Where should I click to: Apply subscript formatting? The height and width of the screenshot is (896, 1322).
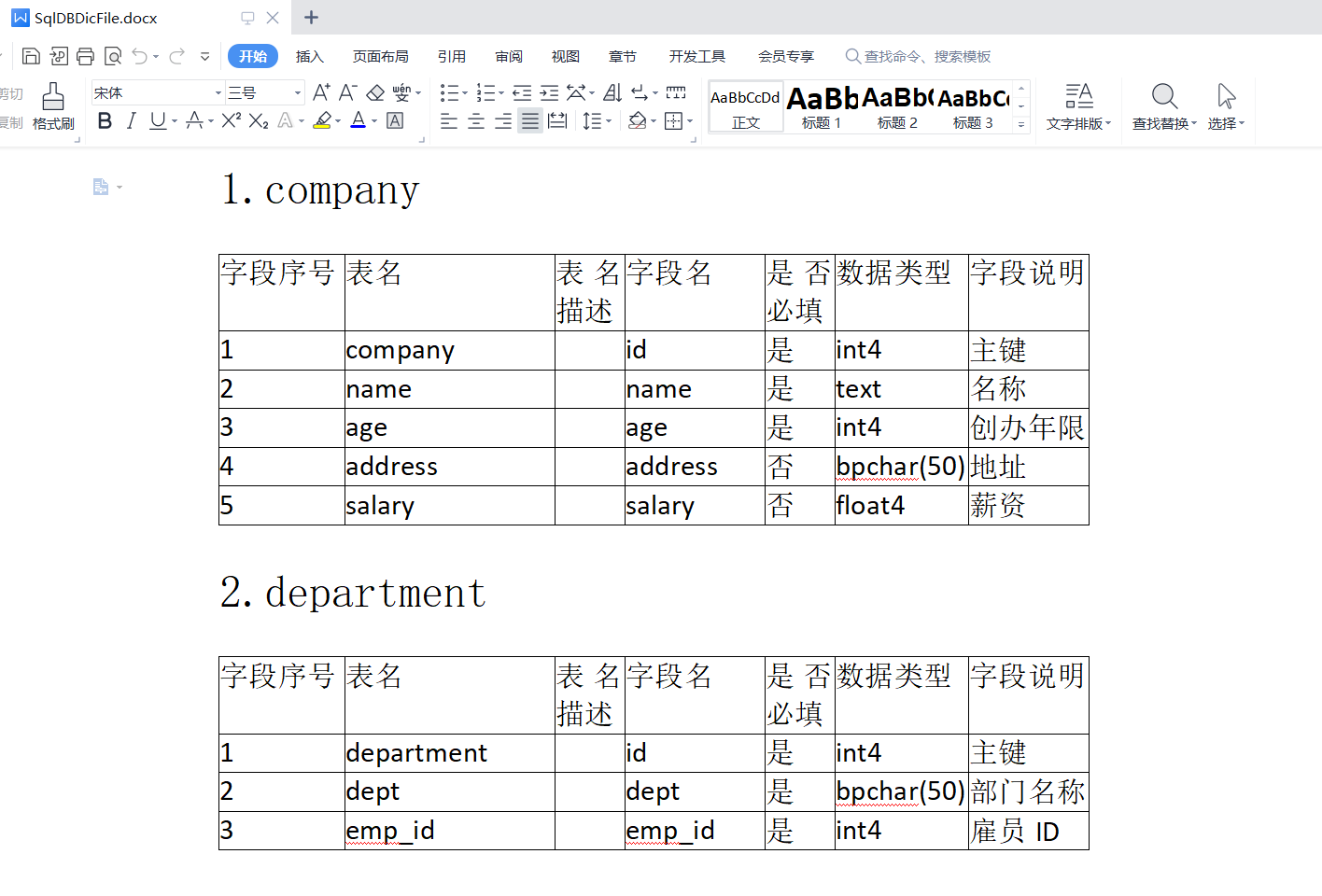(259, 120)
